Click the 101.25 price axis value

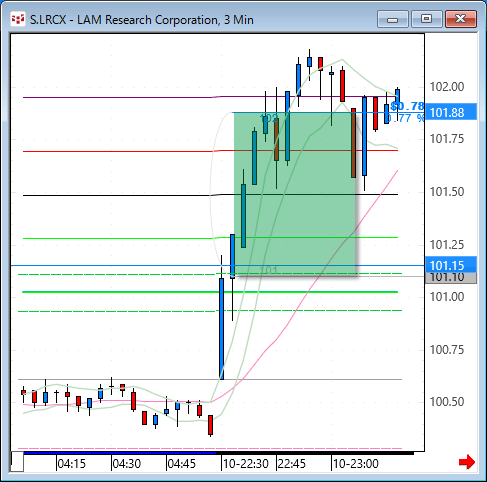pos(447,245)
